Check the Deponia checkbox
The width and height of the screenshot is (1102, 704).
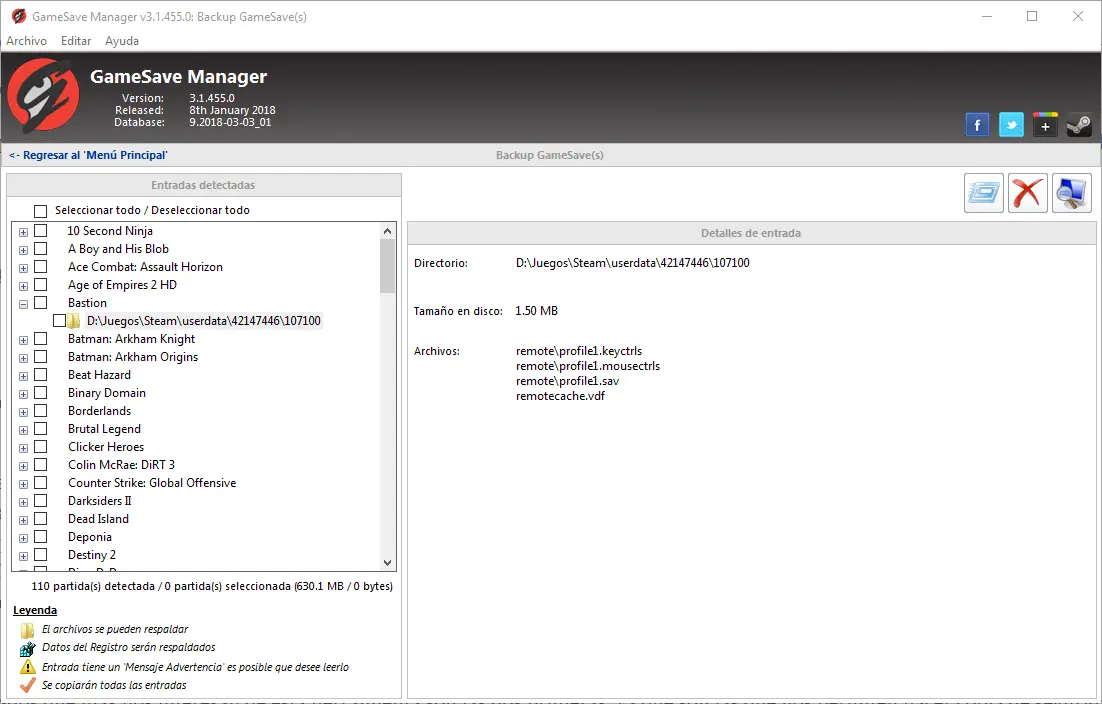41,537
